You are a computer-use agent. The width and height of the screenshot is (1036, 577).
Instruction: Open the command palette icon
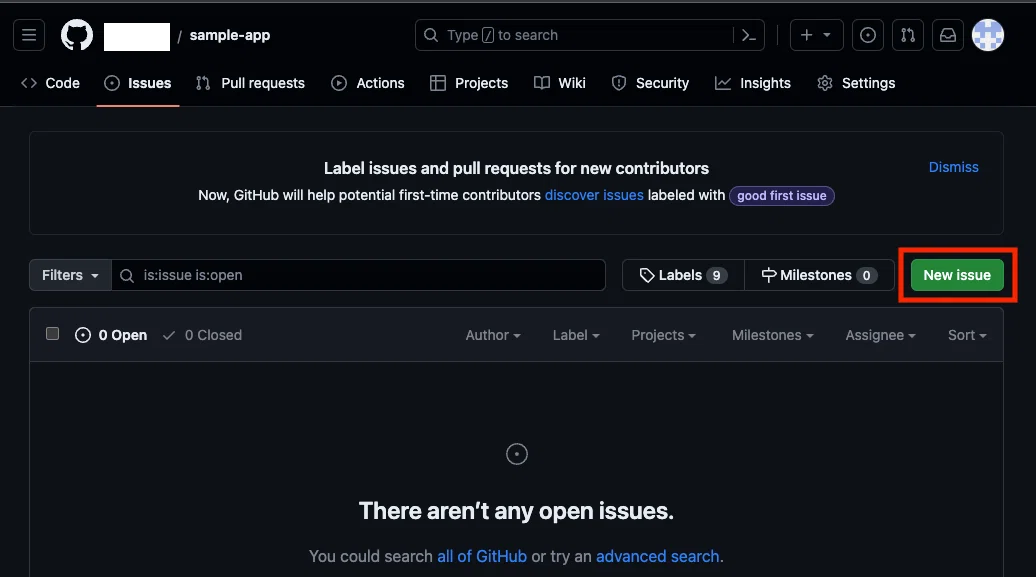tap(749, 35)
